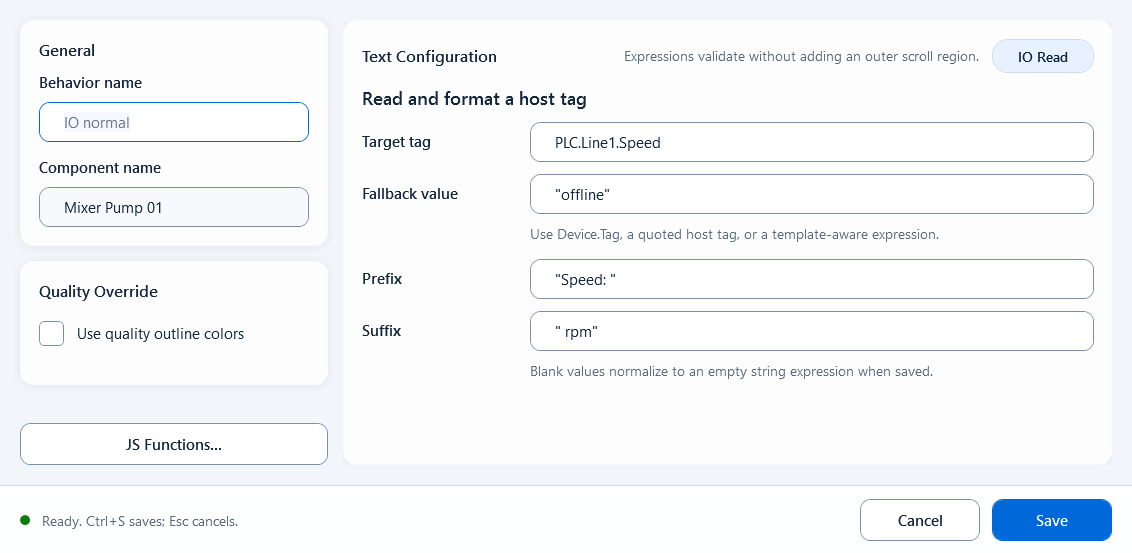This screenshot has height=553, width=1132.
Task: Save the behavior configuration
Action: pos(1051,521)
